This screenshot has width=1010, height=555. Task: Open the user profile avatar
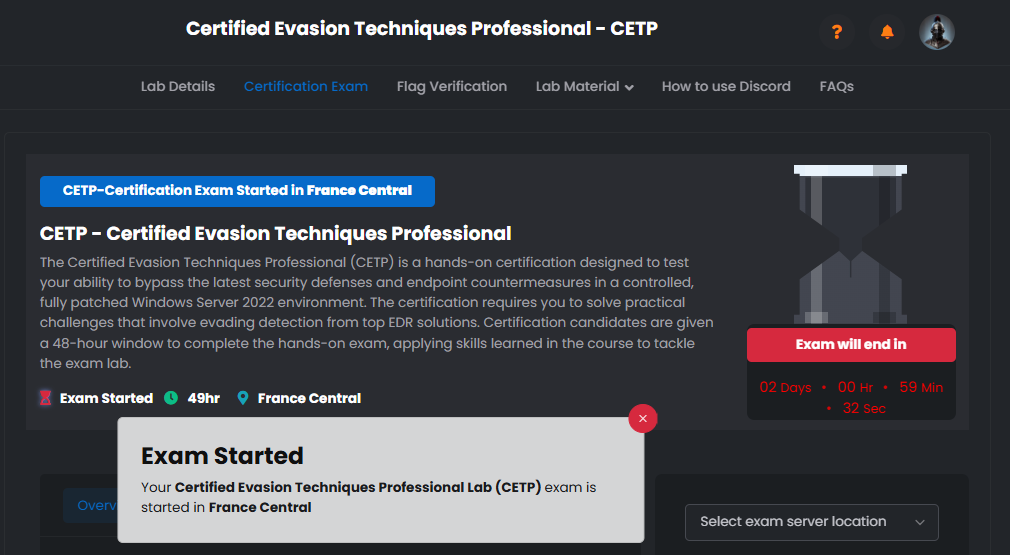point(937,32)
